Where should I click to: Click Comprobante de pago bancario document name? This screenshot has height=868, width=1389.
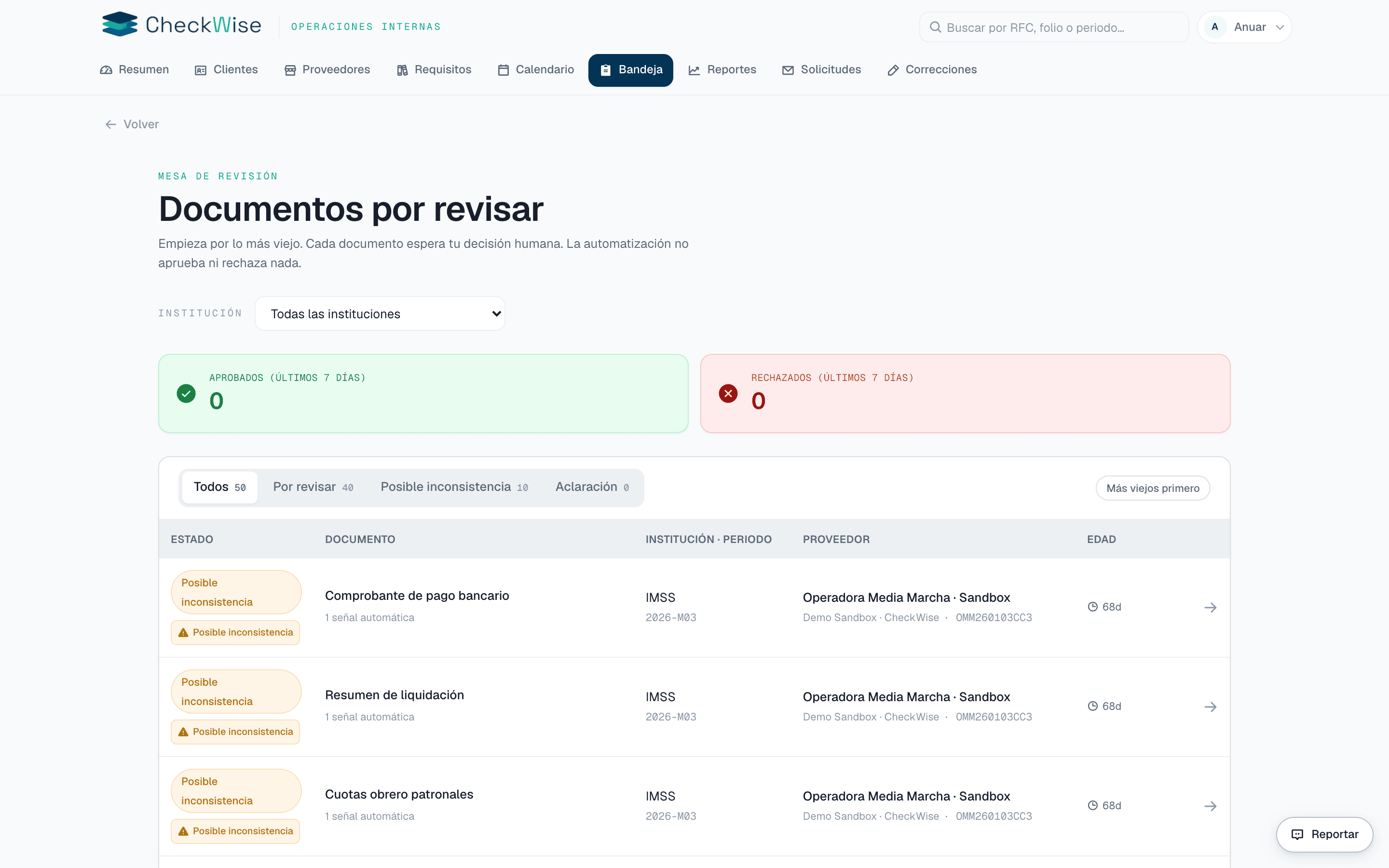pos(417,596)
